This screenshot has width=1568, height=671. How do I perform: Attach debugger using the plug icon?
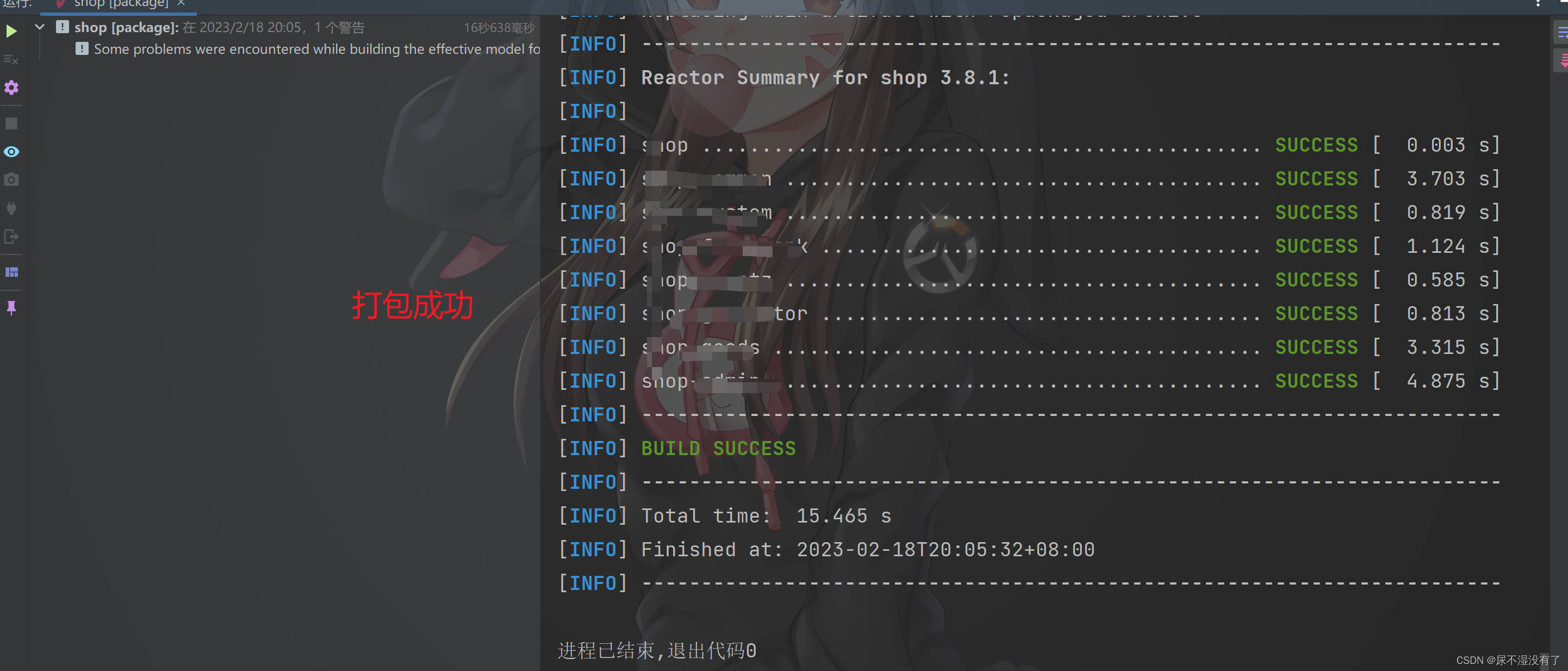tap(11, 207)
